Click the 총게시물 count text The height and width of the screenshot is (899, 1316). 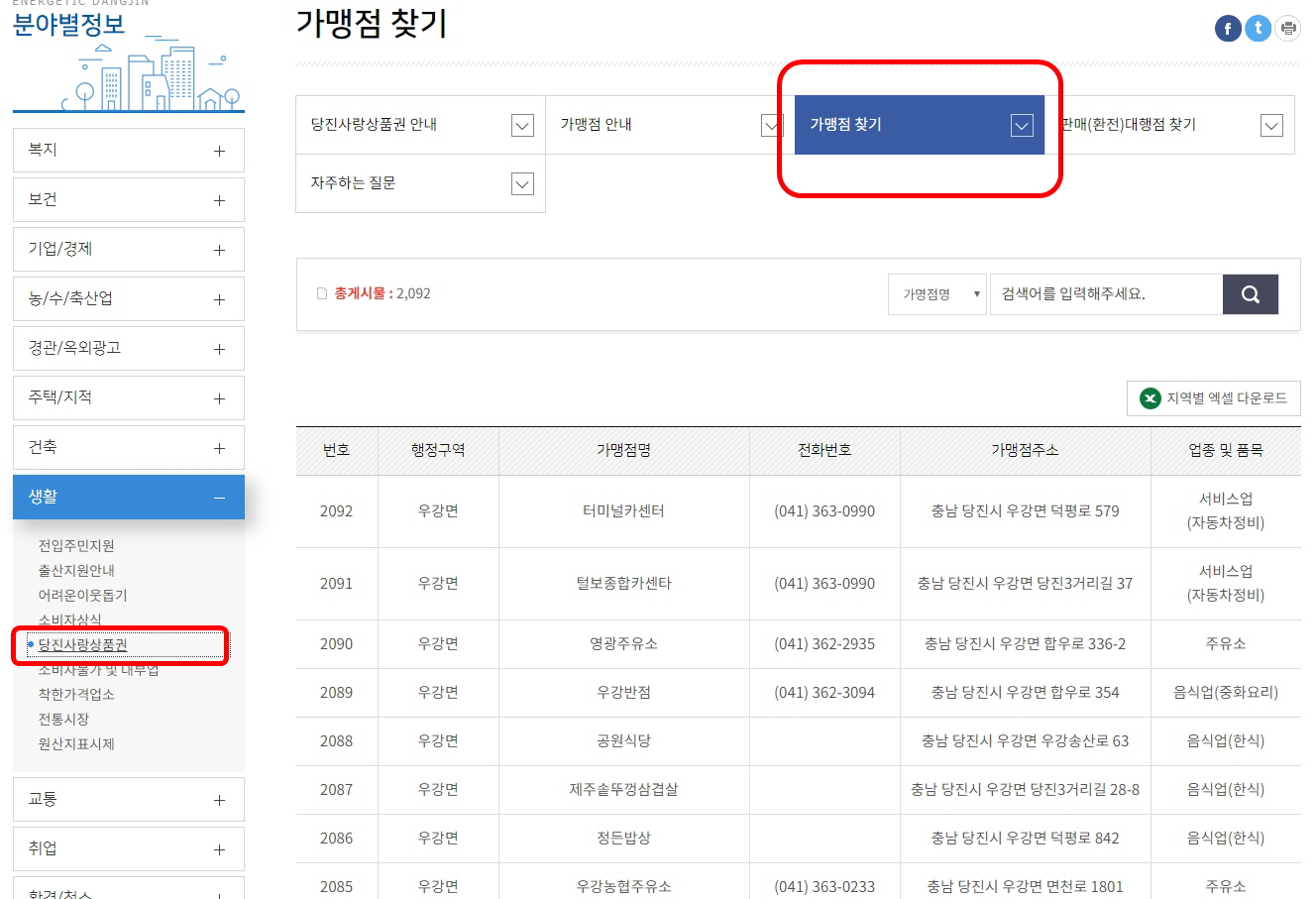pyautogui.click(x=382, y=293)
